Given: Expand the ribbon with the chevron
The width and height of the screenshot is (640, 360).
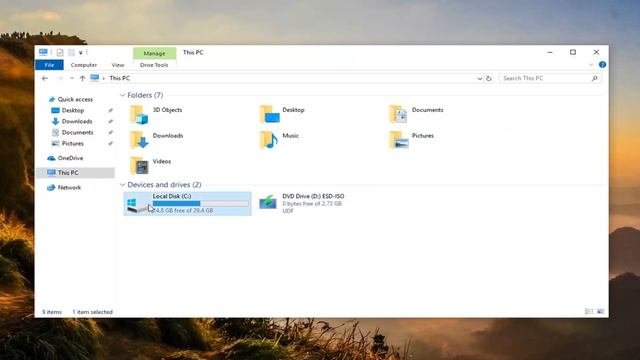Looking at the screenshot, I should [x=591, y=64].
